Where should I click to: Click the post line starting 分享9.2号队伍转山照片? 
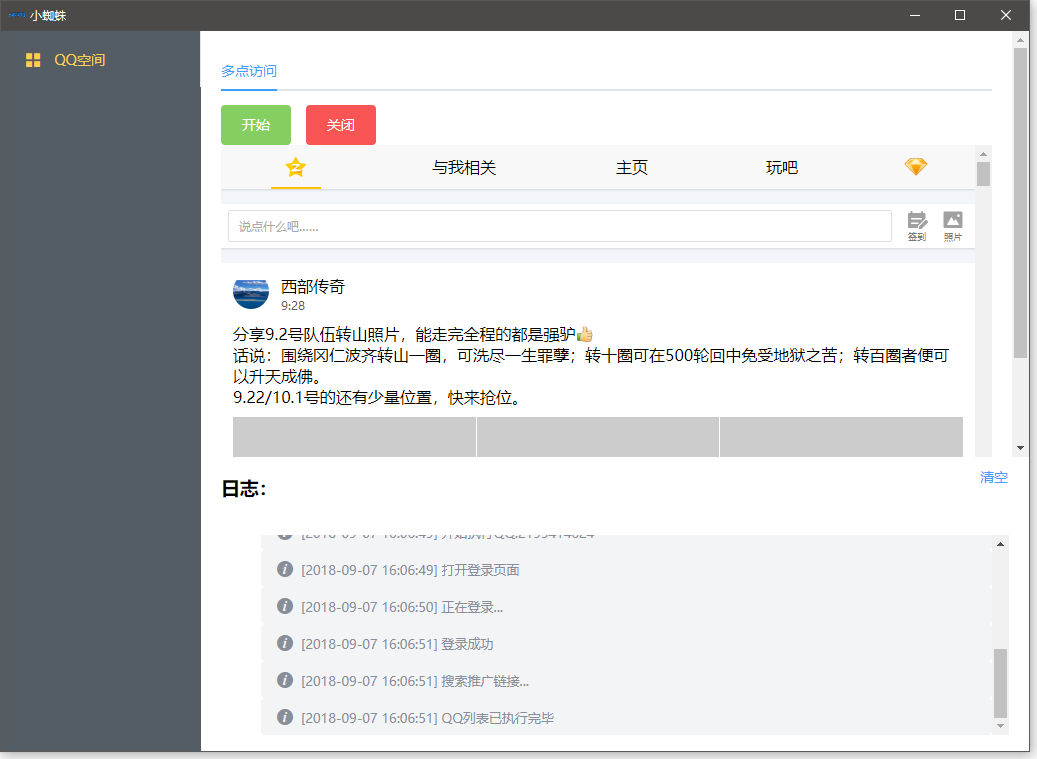(413, 335)
